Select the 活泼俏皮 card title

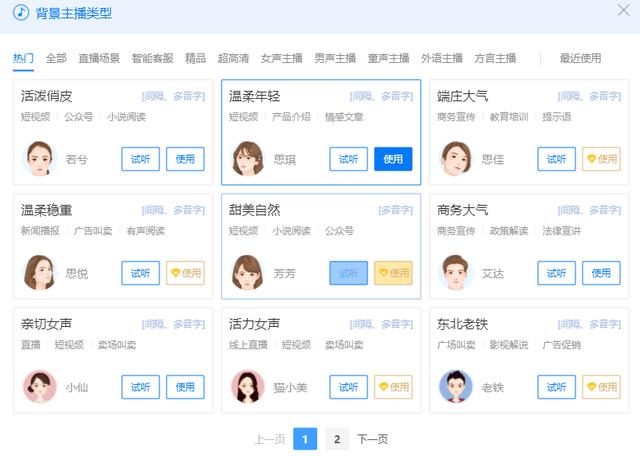tap(47, 96)
